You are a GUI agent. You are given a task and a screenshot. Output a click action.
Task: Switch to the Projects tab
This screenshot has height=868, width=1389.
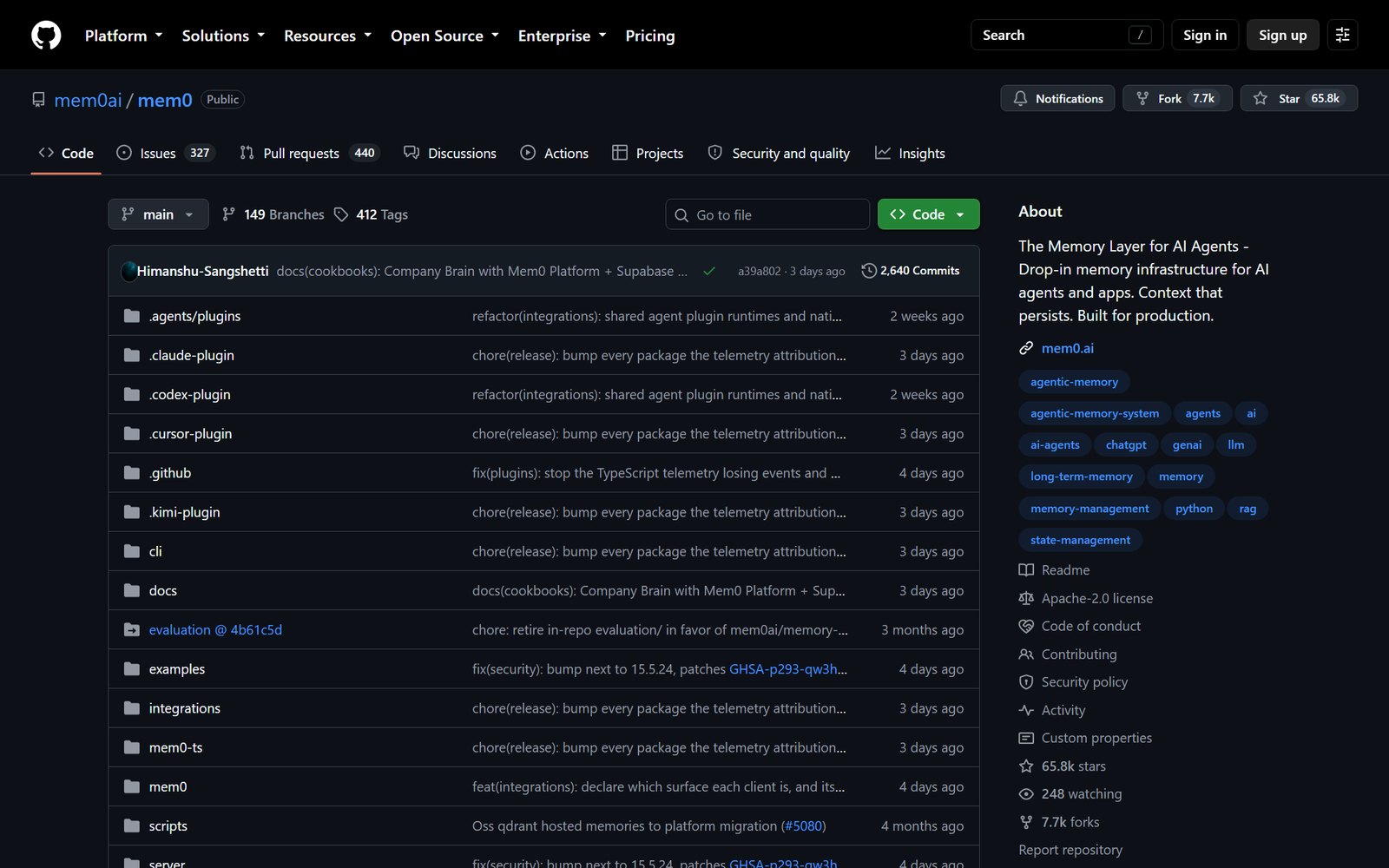coord(648,153)
